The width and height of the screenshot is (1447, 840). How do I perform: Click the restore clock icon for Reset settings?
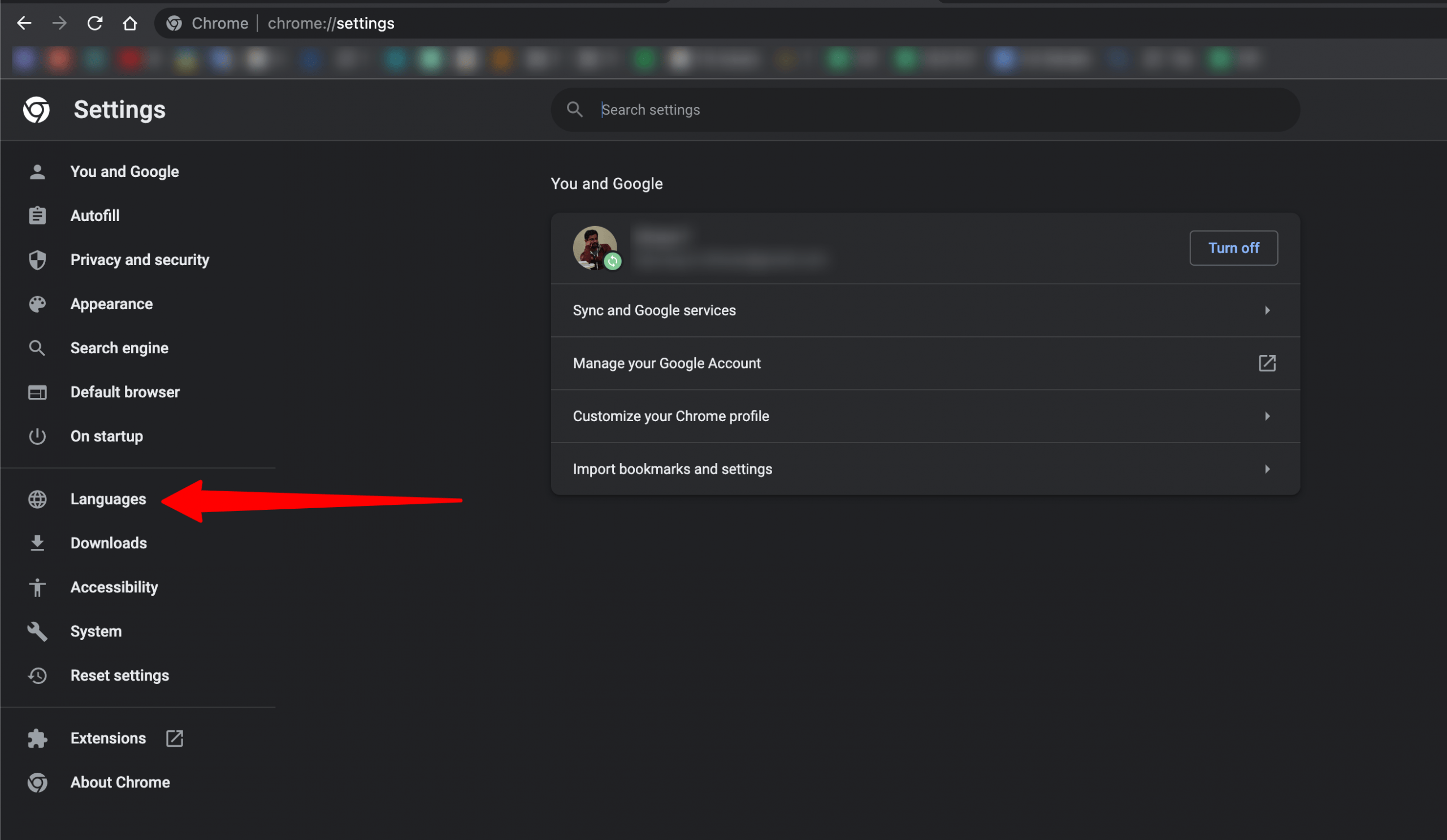click(x=37, y=675)
